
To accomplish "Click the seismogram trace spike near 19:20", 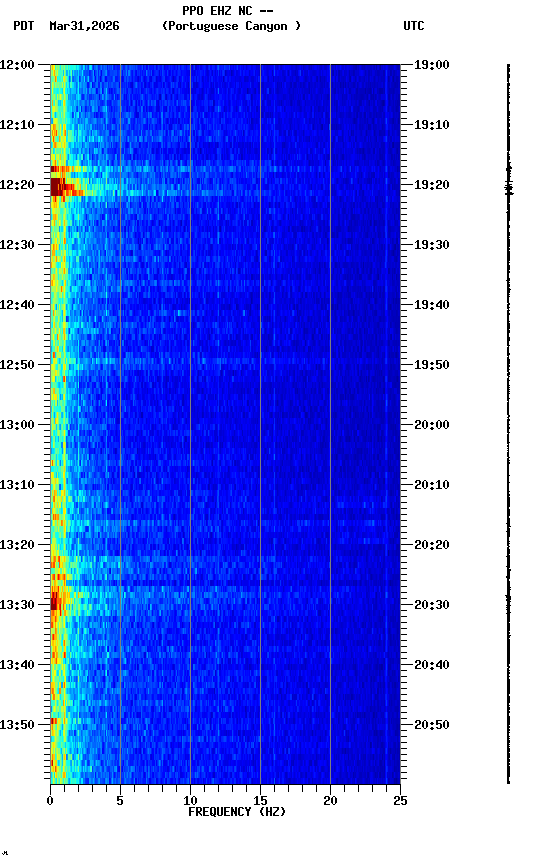I will tap(508, 186).
